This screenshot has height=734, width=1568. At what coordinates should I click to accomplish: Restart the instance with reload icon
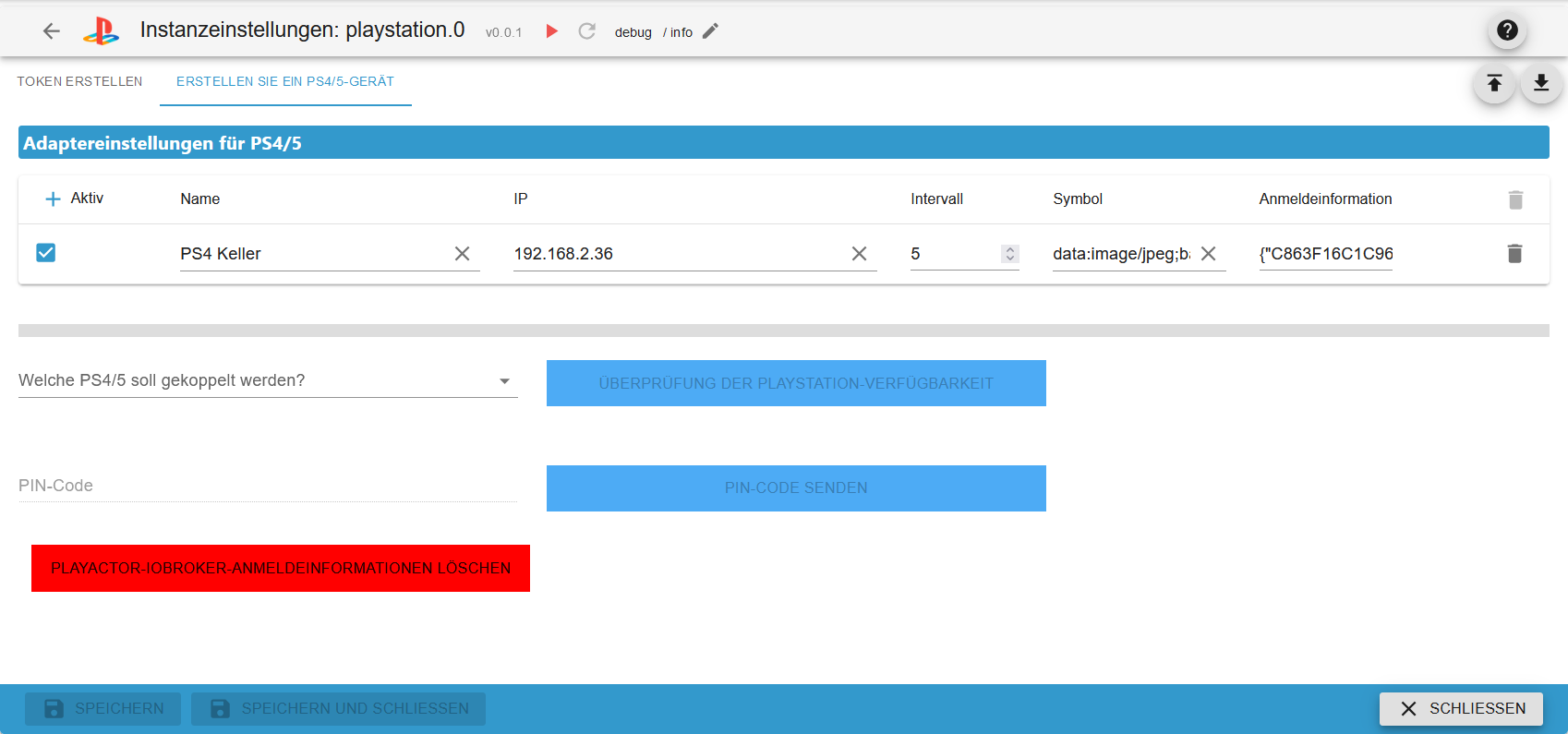(x=586, y=31)
